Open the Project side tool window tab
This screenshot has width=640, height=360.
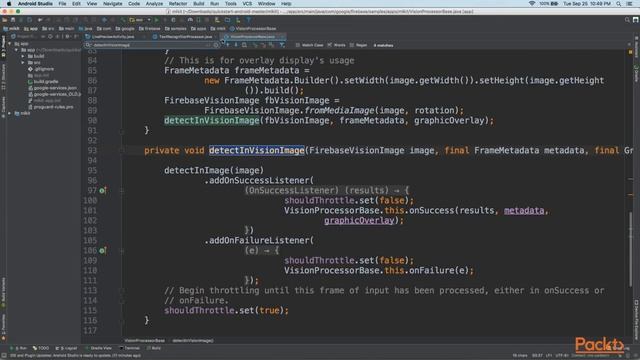tap(3, 46)
